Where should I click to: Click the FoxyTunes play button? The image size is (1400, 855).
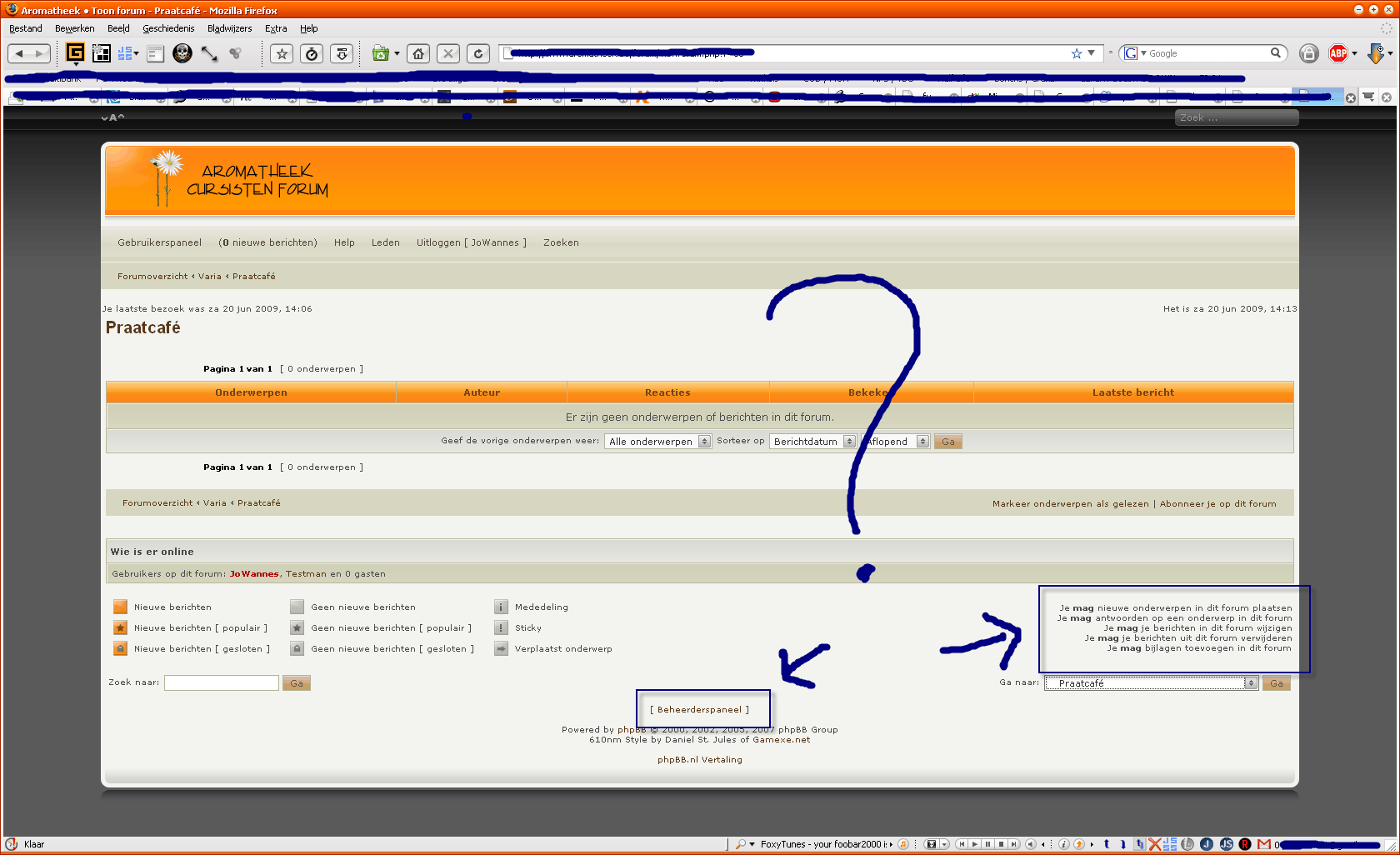(x=974, y=844)
